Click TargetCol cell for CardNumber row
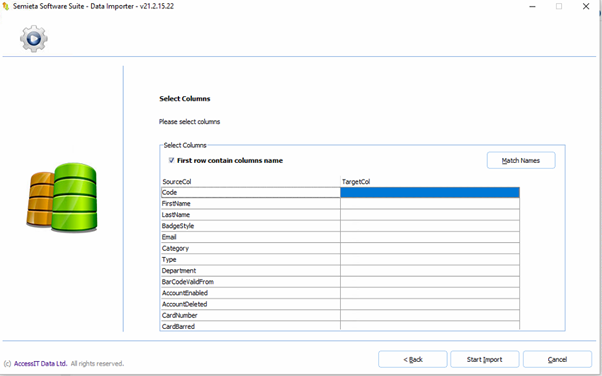This screenshot has width=602, height=376. (430, 315)
